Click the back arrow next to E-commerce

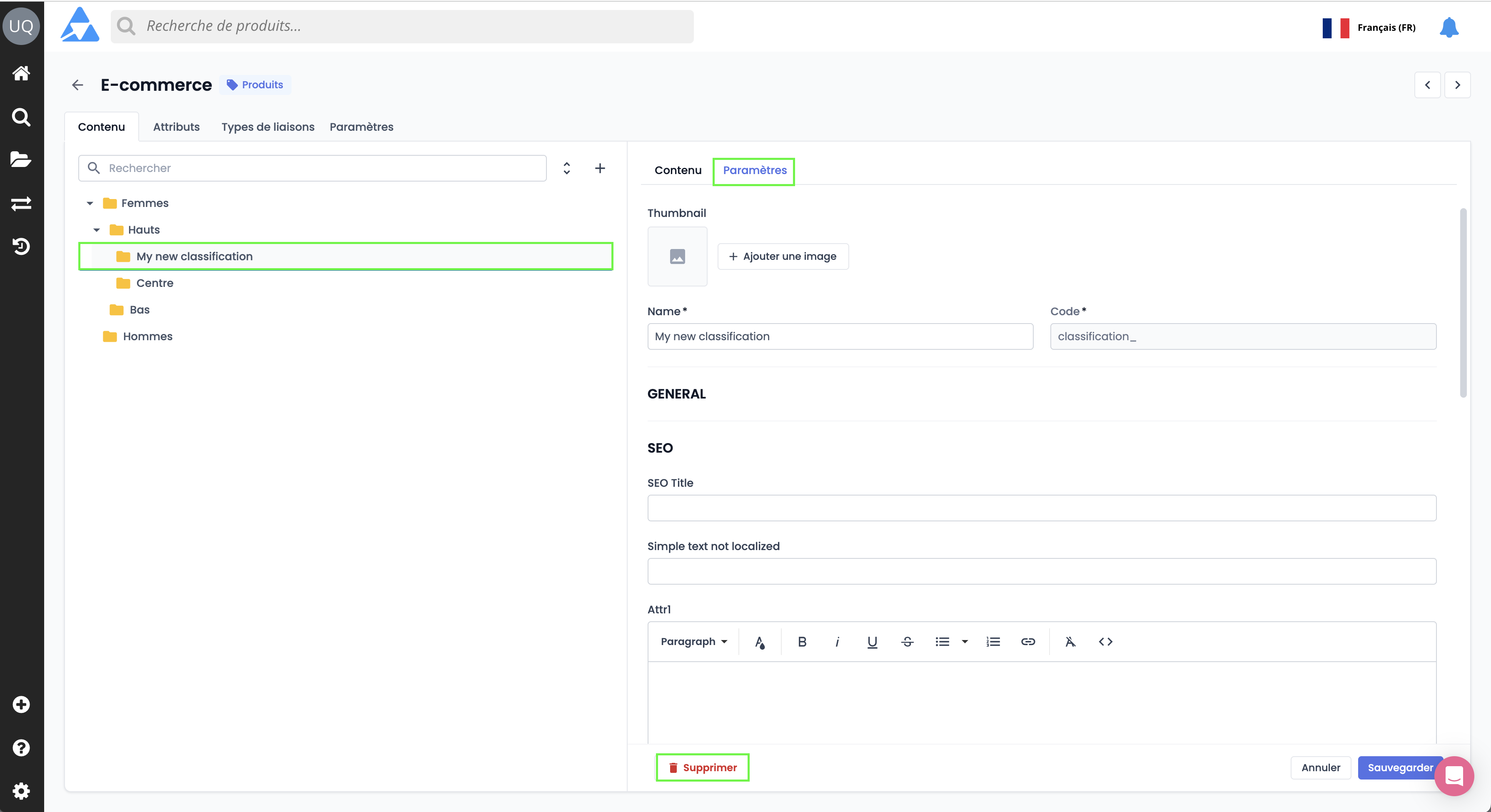click(77, 85)
